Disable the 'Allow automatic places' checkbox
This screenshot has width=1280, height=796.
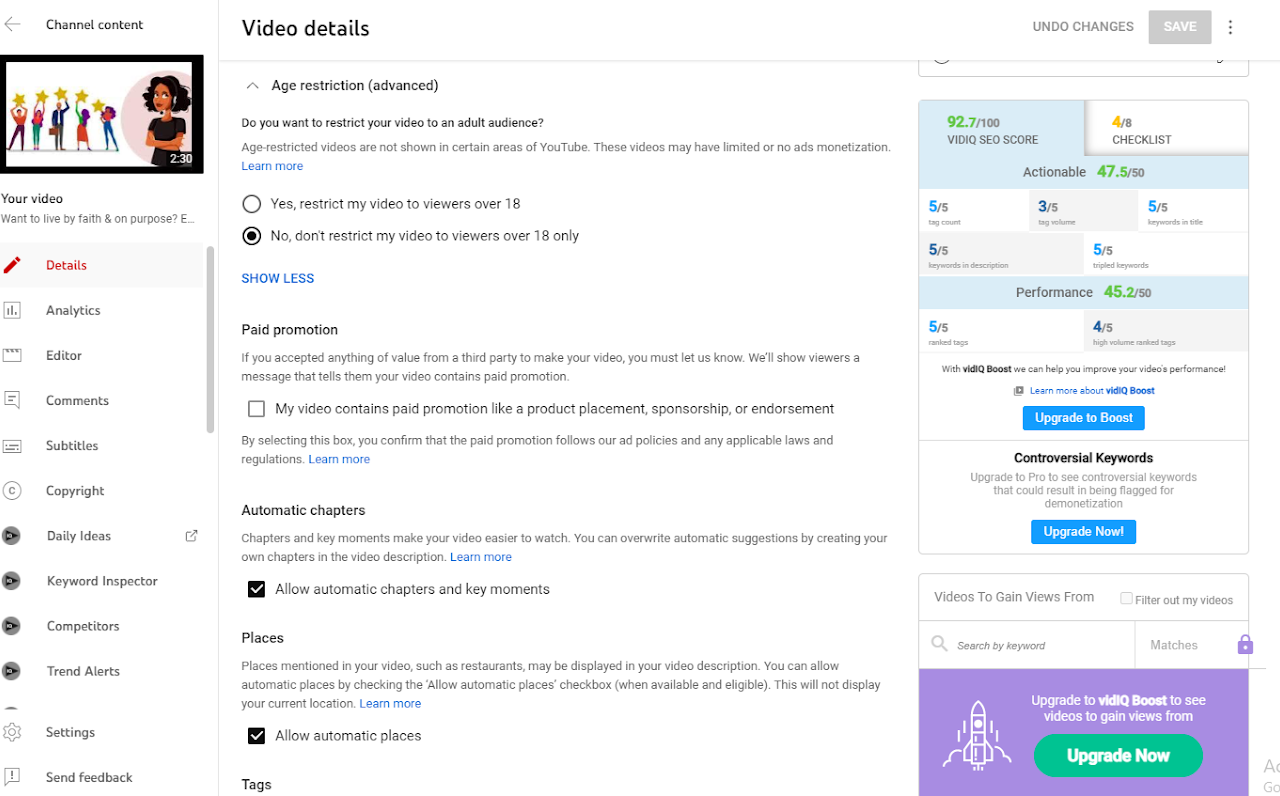pyautogui.click(x=257, y=736)
